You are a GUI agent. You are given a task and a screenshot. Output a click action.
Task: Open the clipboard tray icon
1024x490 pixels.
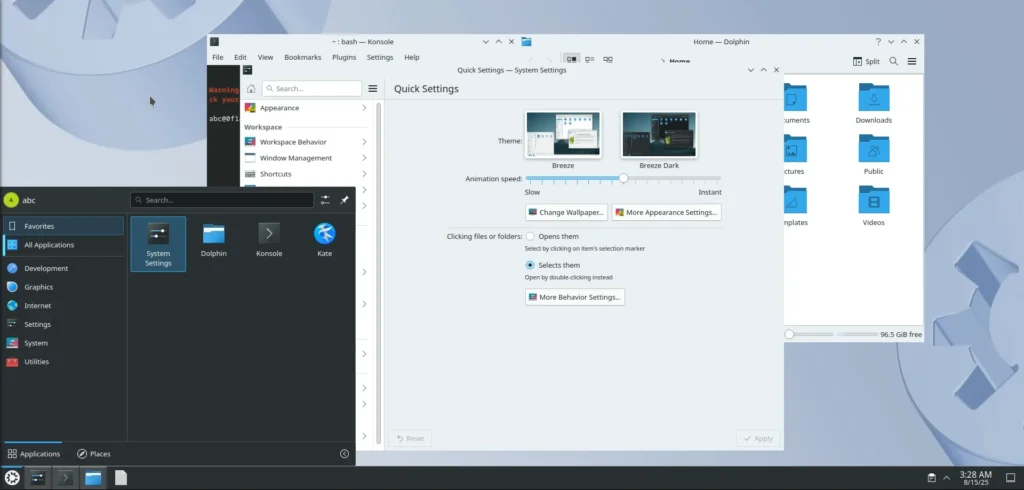pyautogui.click(x=932, y=478)
